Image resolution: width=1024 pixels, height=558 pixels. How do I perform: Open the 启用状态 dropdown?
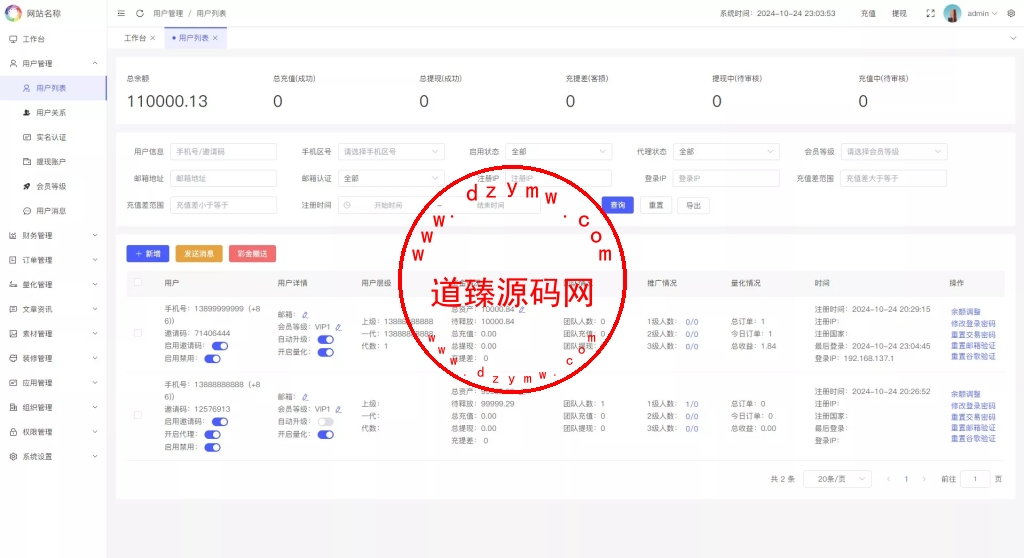pyautogui.click(x=559, y=152)
